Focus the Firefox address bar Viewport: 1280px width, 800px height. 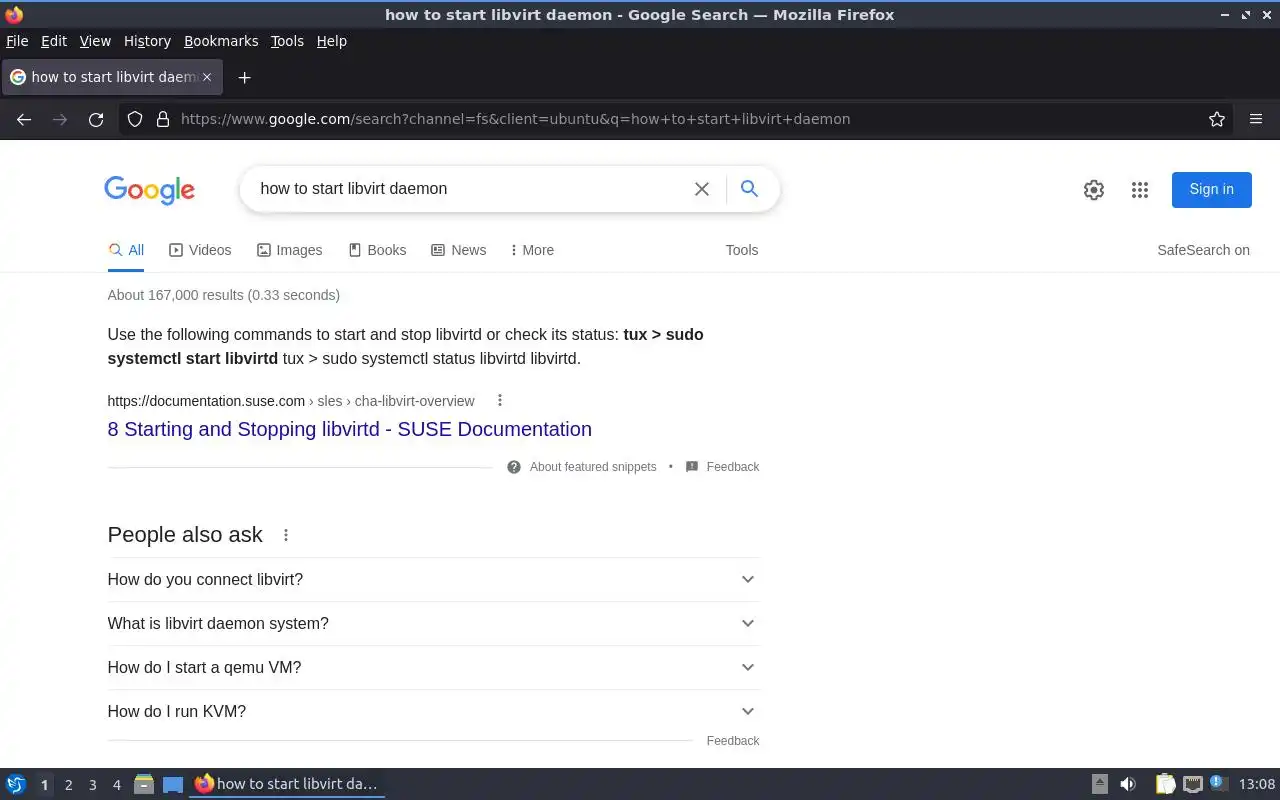(690, 119)
